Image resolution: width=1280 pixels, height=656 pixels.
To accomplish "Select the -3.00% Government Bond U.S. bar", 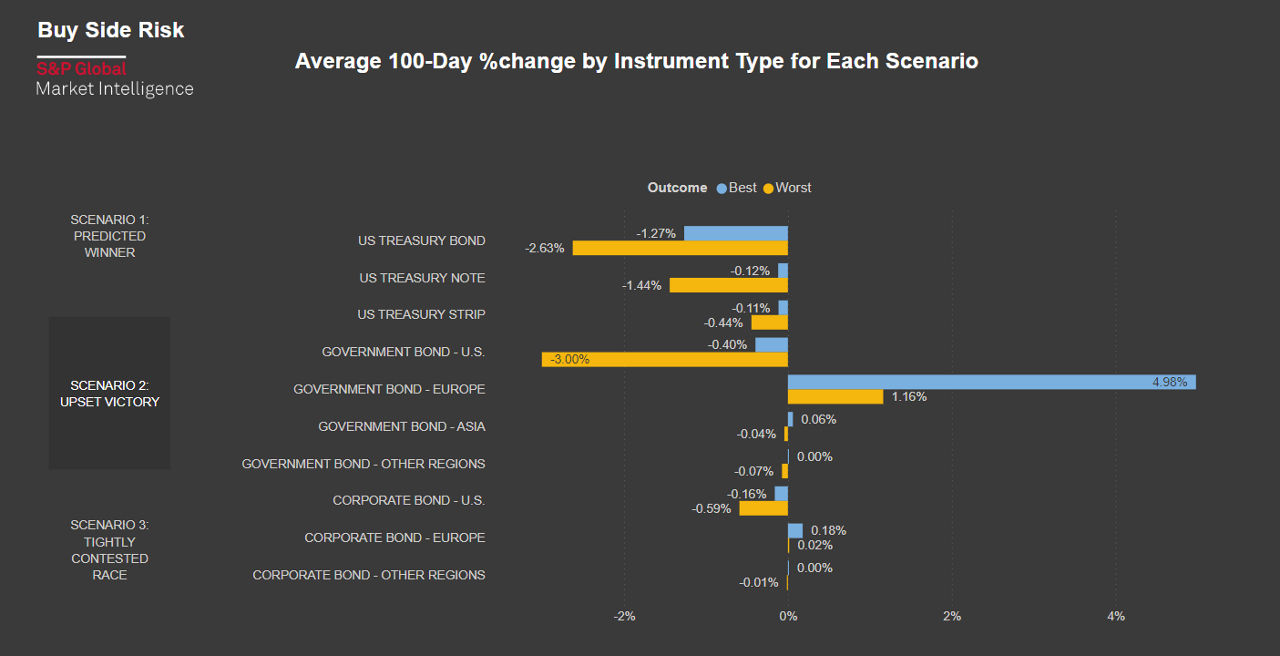I will 665,359.
